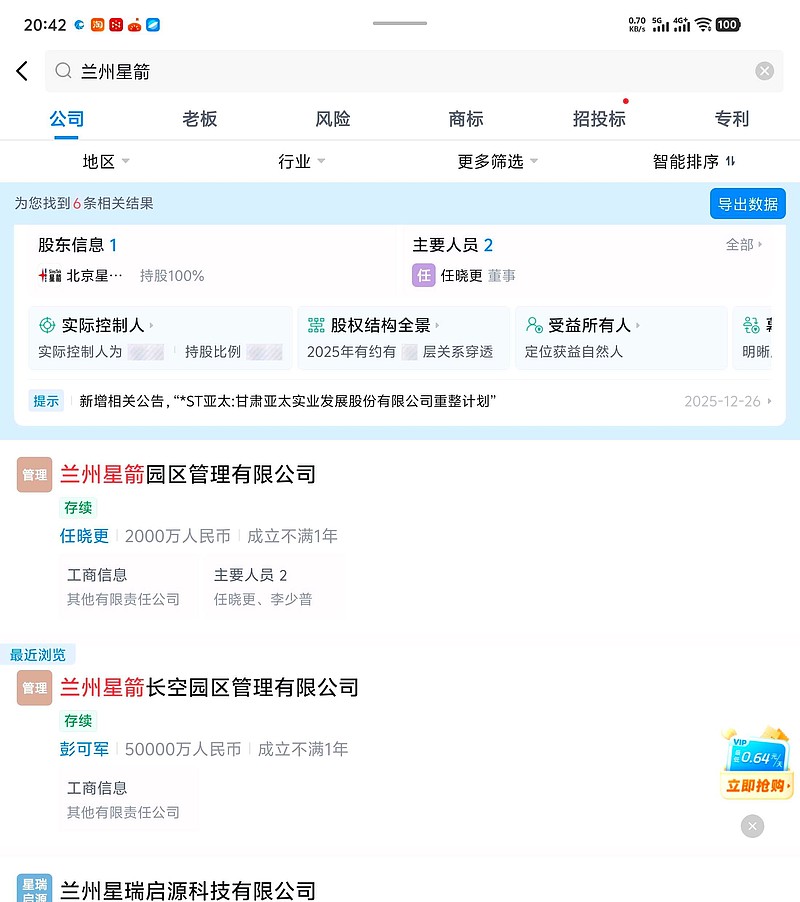Screen dimensions: 800x902
Task: Expand 全部 main personnel list
Action: (x=744, y=245)
